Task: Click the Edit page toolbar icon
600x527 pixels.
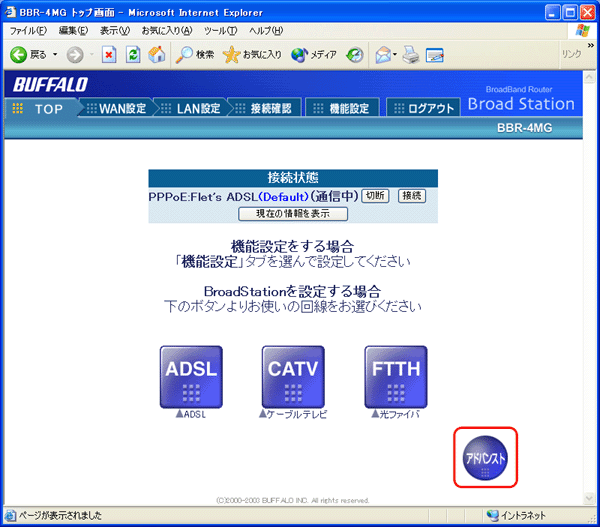Action: (x=435, y=55)
